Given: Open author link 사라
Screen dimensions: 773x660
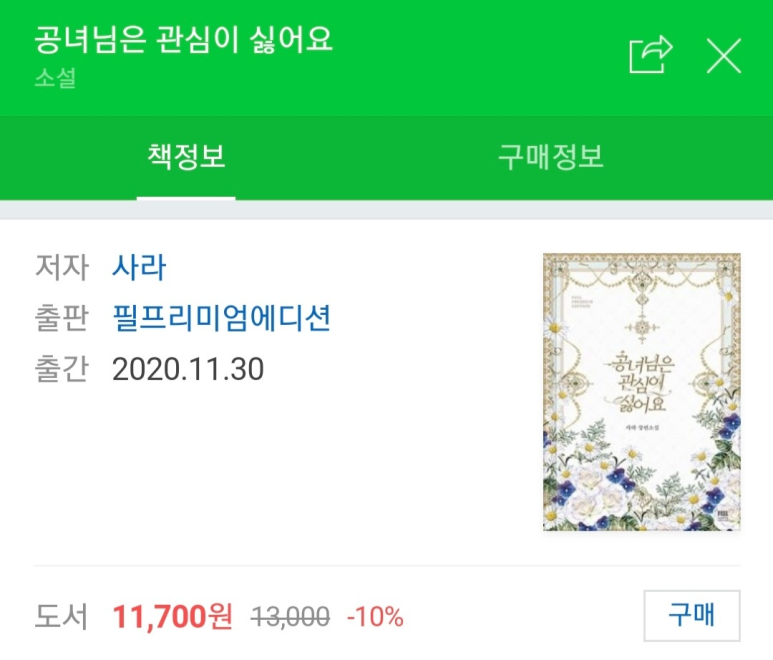Looking at the screenshot, I should coord(139,268).
